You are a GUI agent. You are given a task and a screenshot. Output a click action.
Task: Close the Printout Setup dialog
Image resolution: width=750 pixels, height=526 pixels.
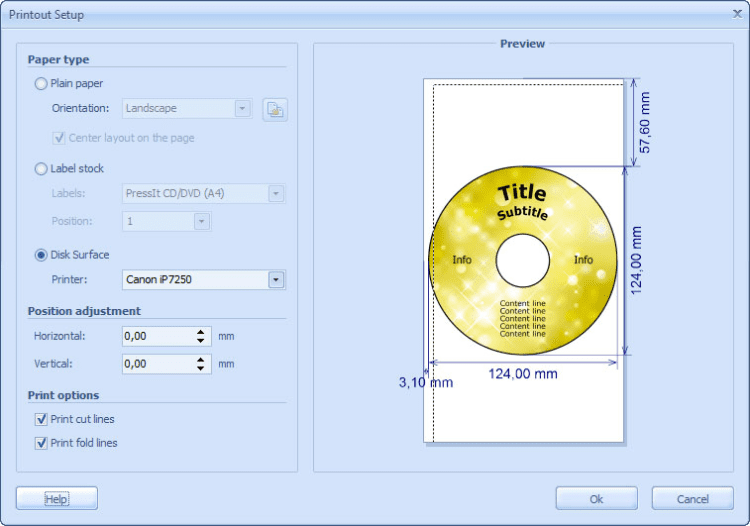(737, 14)
